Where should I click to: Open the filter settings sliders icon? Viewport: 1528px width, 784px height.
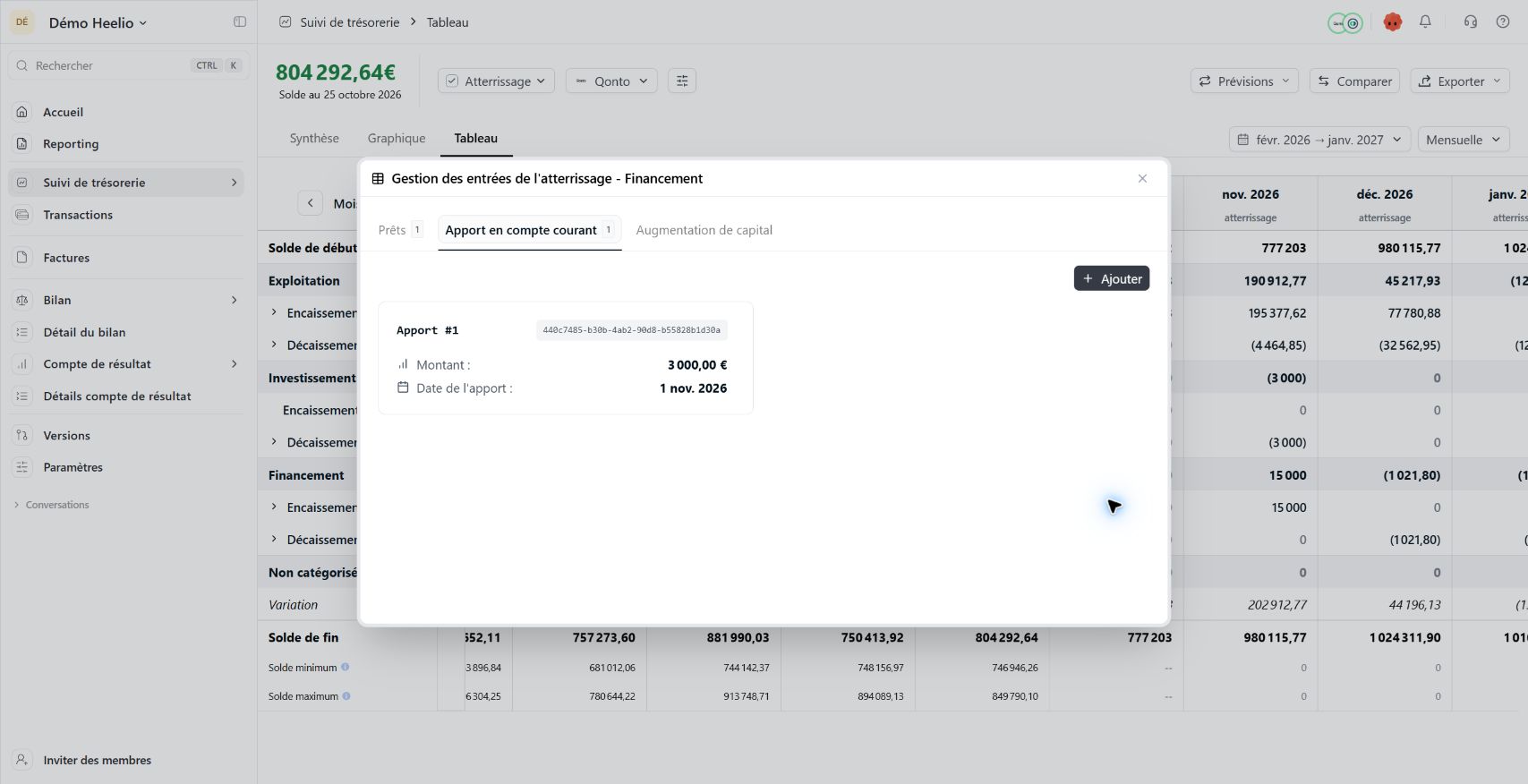pos(682,81)
